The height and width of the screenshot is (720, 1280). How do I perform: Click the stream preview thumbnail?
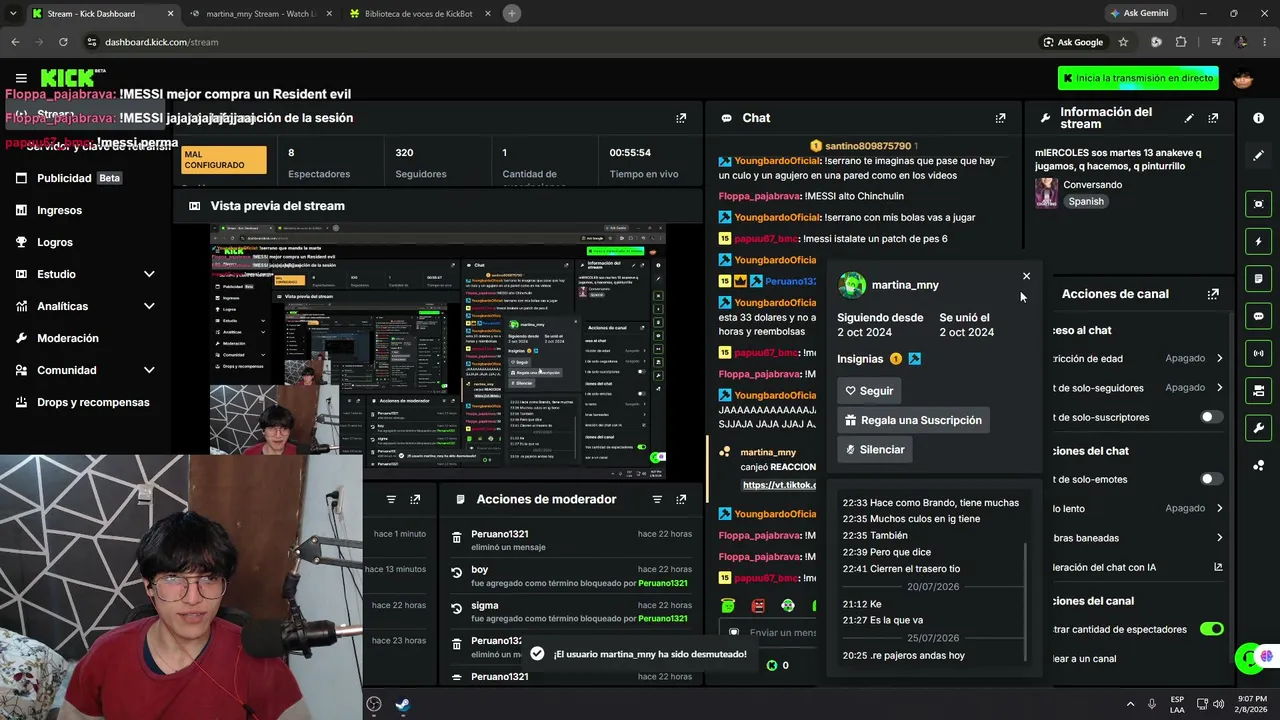(x=437, y=351)
